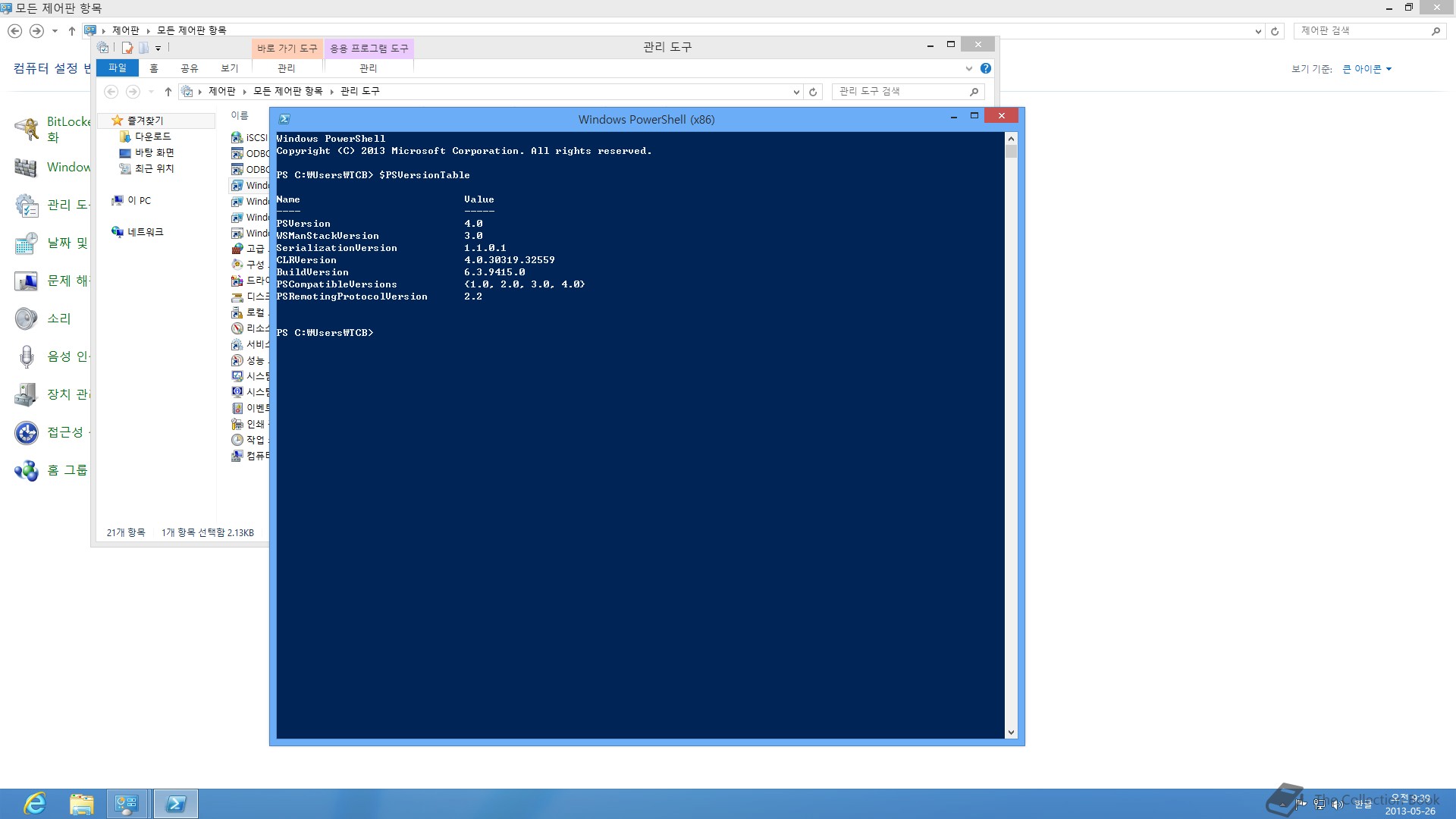The image size is (1456, 819).
Task: Go up one level in Control Panel
Action: pyautogui.click(x=72, y=31)
